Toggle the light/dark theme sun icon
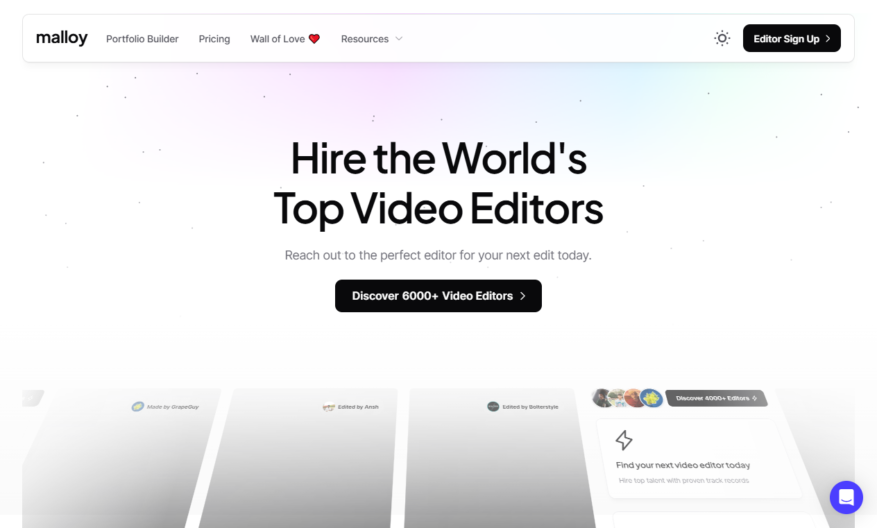 coord(722,38)
